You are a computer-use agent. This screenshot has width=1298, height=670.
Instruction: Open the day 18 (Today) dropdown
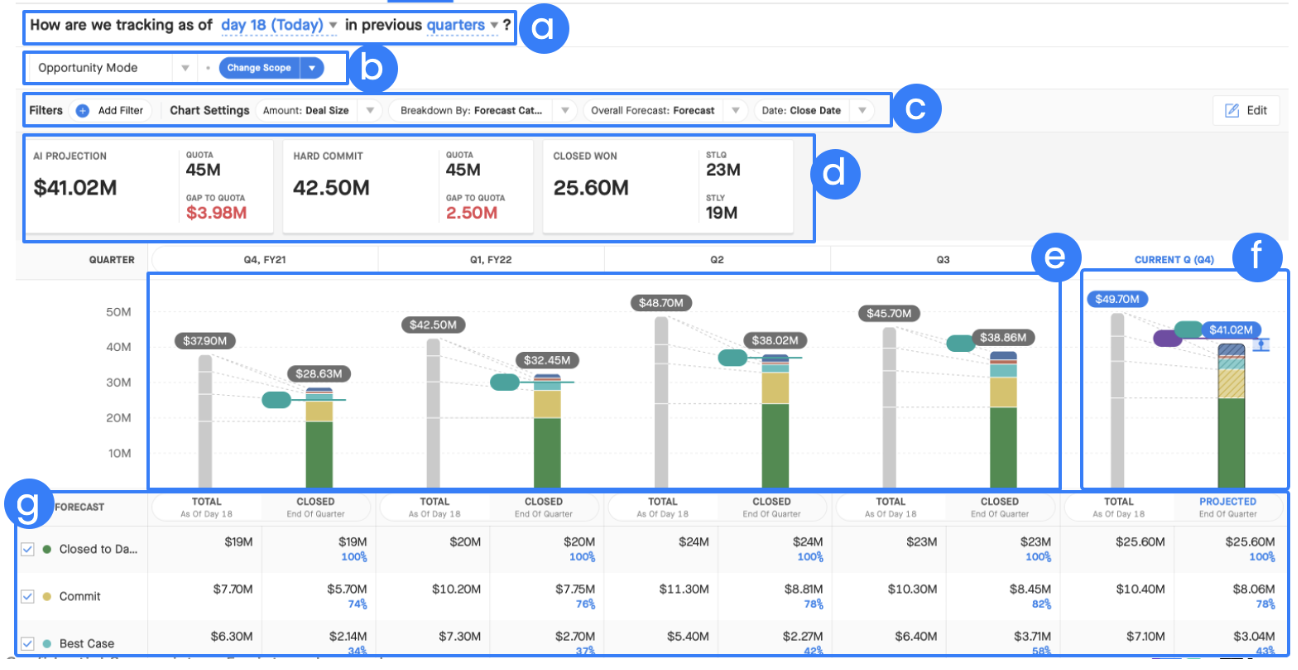279,25
